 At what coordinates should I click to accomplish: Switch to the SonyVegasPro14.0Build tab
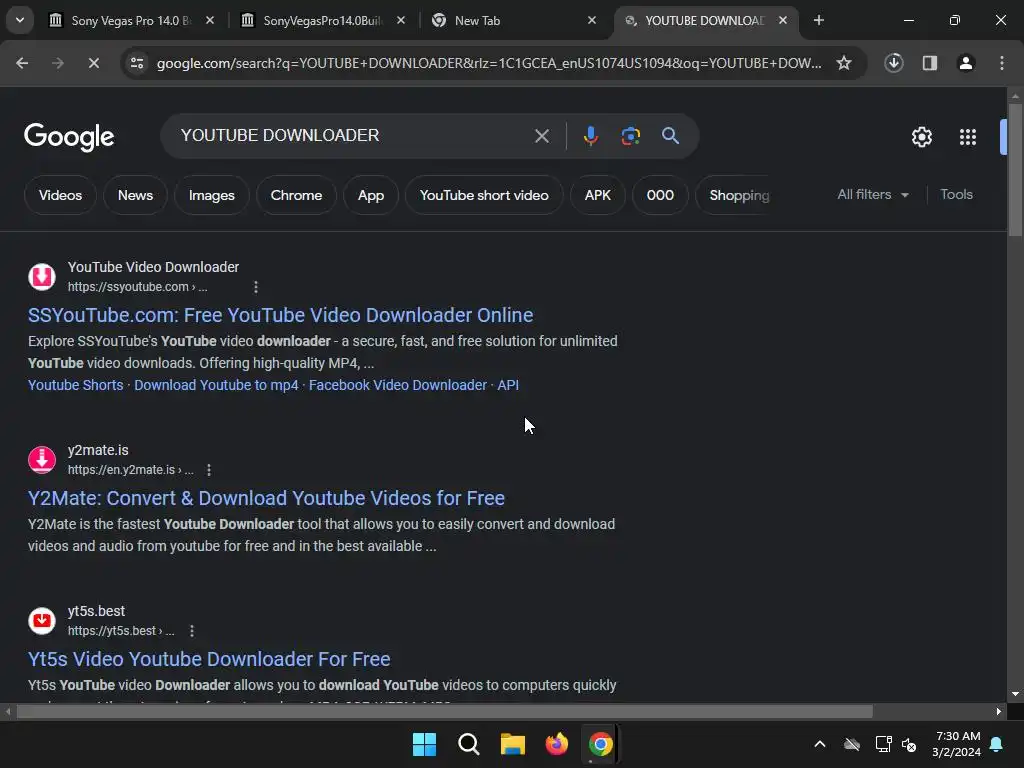pyautogui.click(x=323, y=20)
